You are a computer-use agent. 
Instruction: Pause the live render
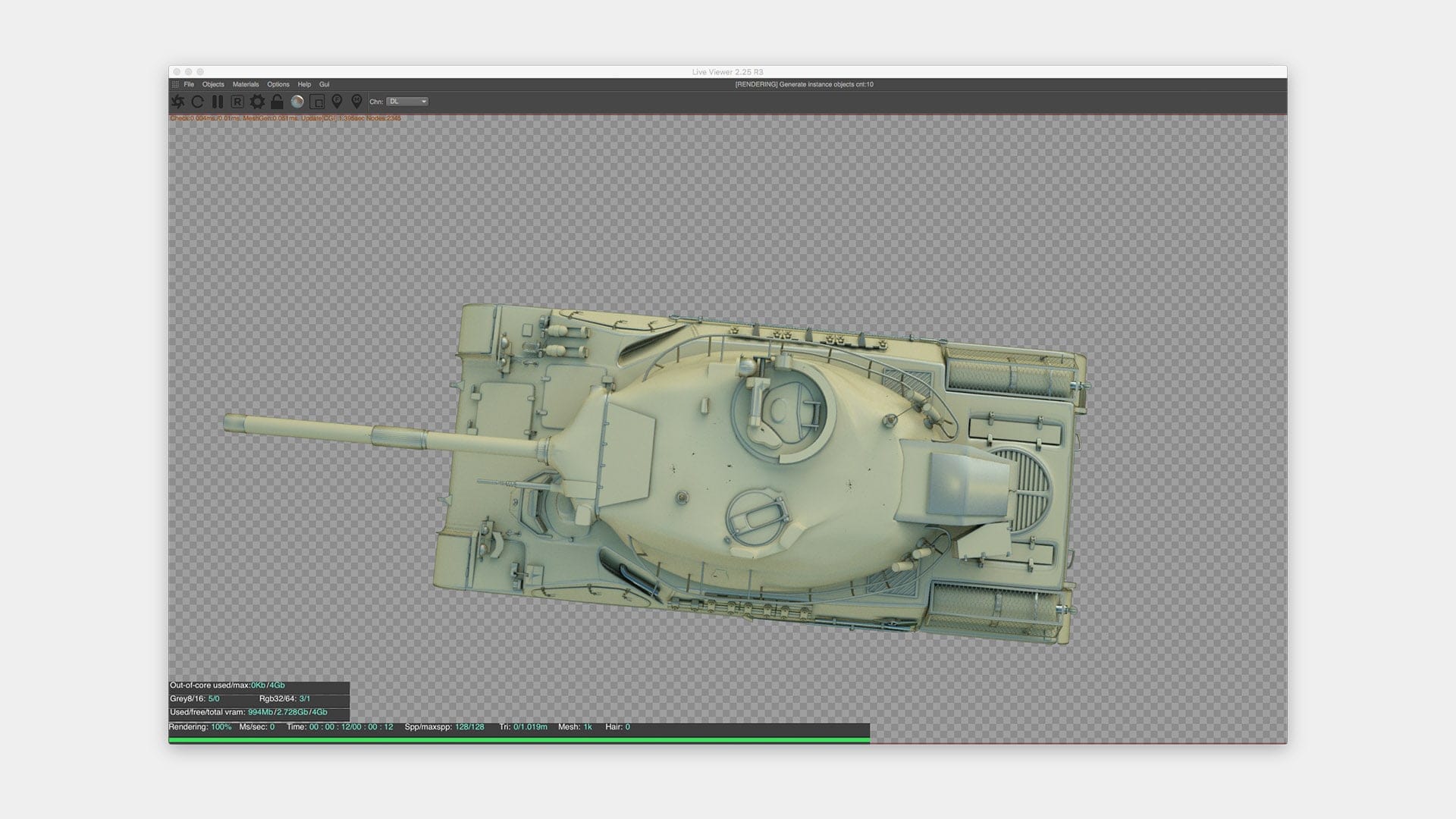tap(218, 102)
